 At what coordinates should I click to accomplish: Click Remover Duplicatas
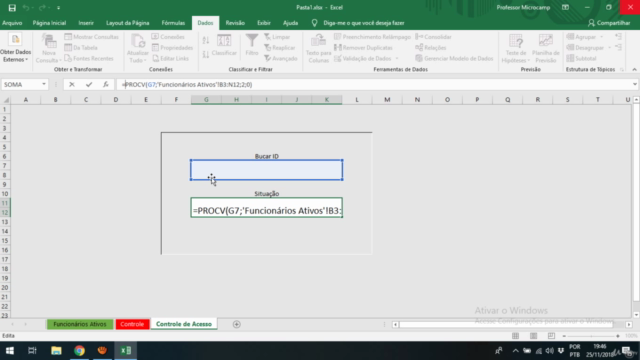tap(363, 48)
